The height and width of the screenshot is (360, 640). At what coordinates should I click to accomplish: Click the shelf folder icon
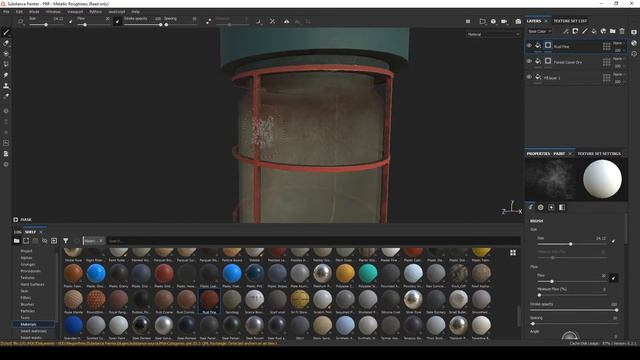click(16, 241)
